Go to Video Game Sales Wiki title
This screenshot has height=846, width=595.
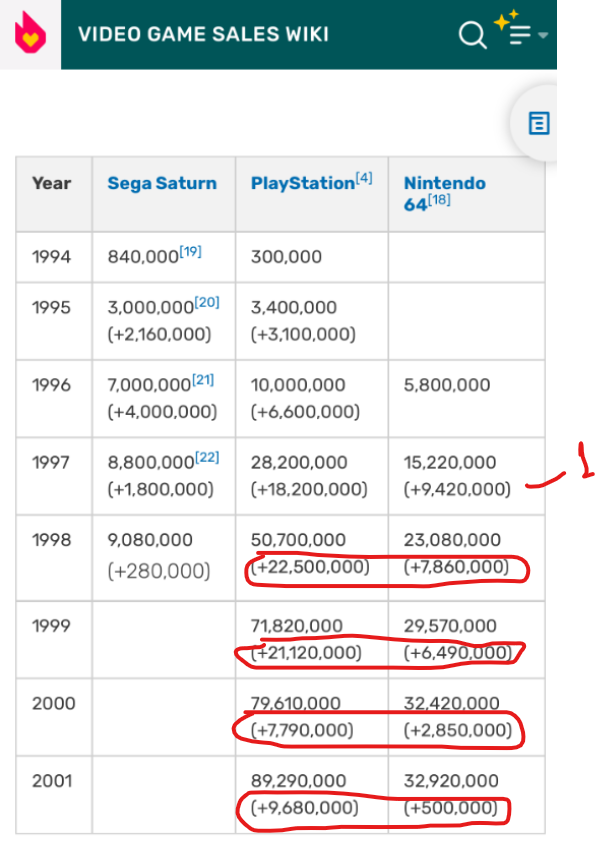(203, 34)
